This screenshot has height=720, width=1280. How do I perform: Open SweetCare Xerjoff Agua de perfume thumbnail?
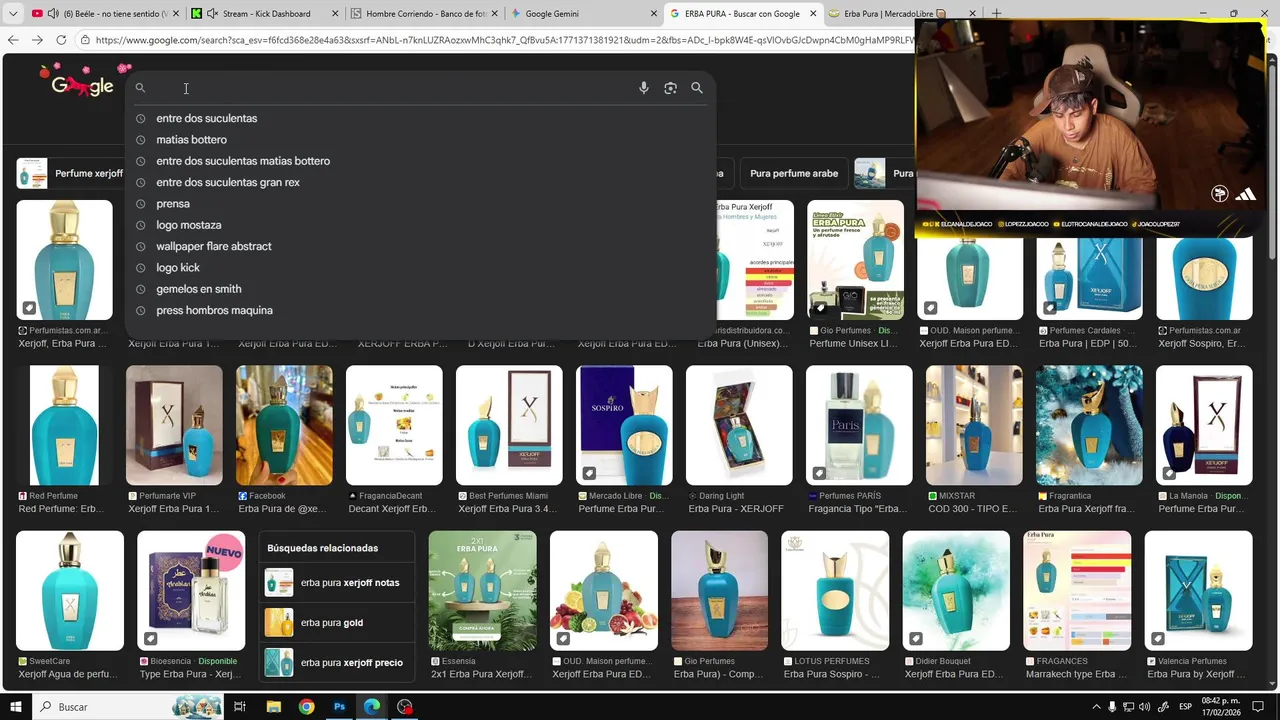(x=70, y=591)
